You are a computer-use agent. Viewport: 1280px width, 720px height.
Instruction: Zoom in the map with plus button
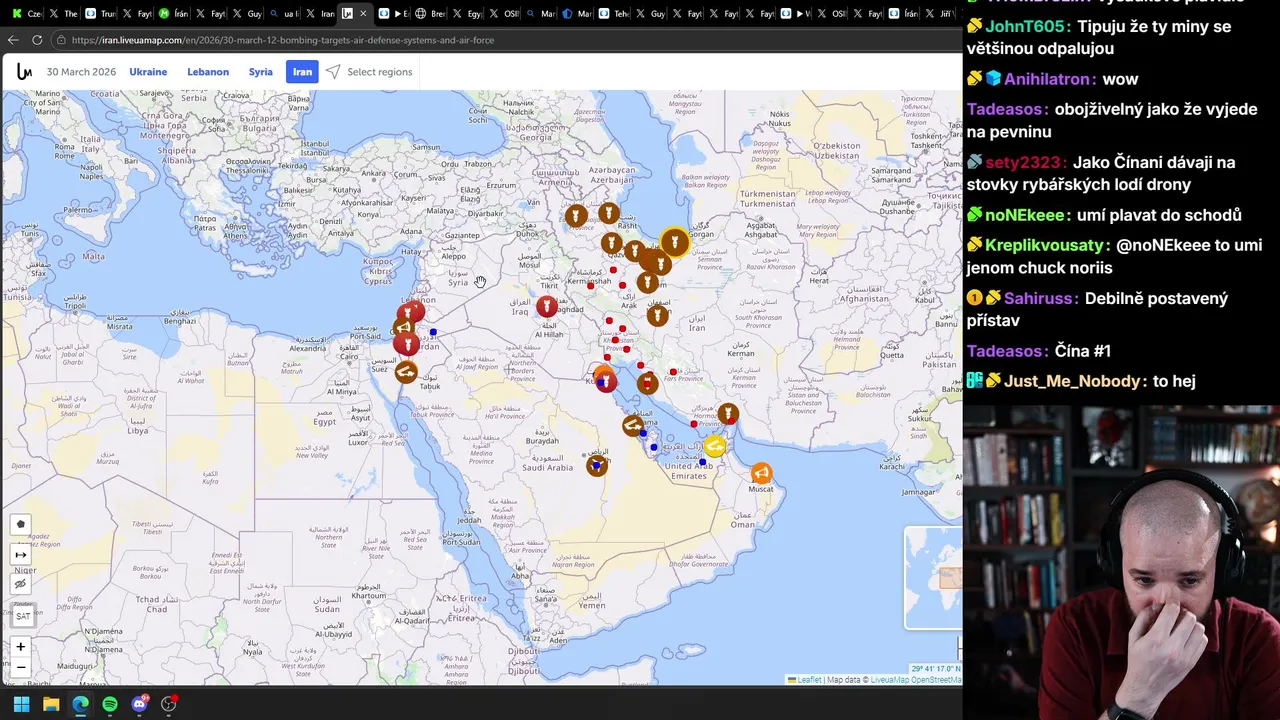[x=21, y=647]
